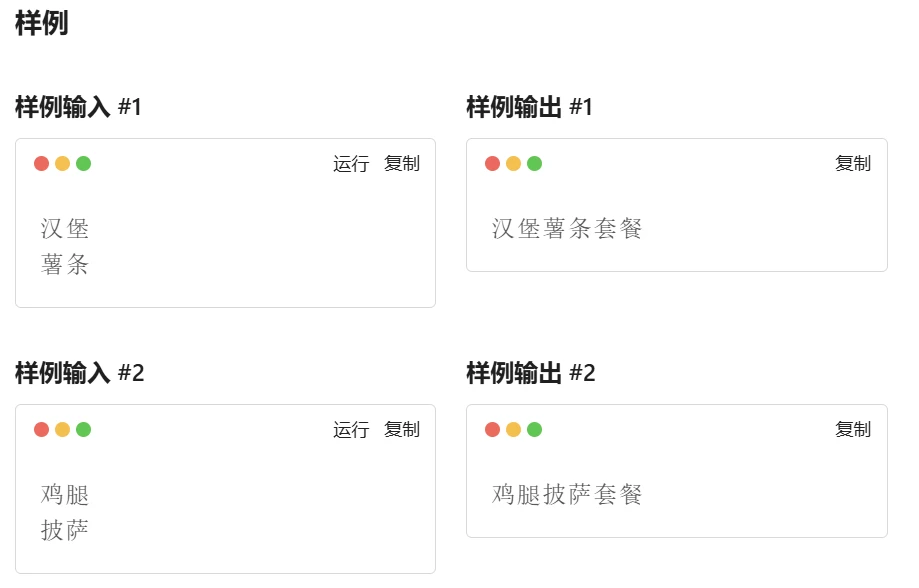This screenshot has height=588, width=919.
Task: Click red dot in sample output #2 box
Action: (x=492, y=430)
